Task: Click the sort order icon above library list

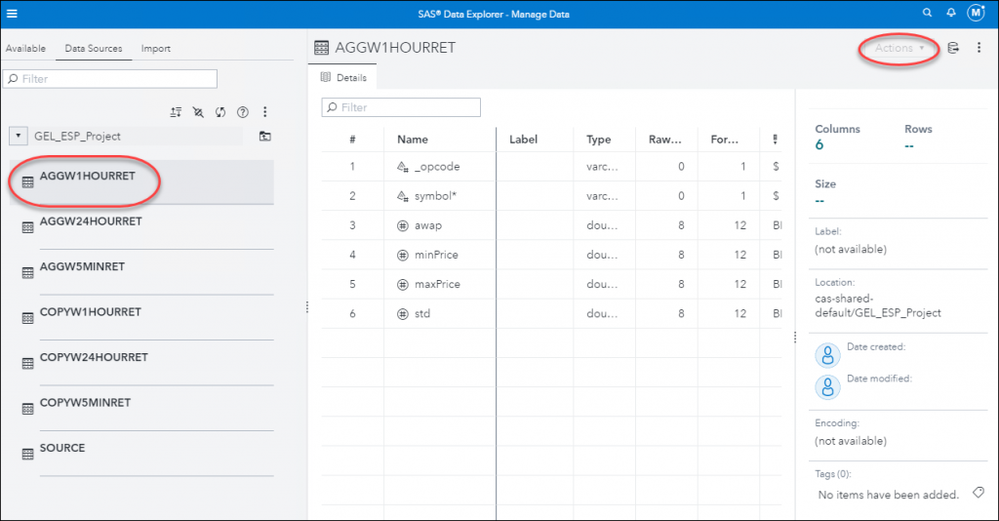Action: (x=176, y=112)
